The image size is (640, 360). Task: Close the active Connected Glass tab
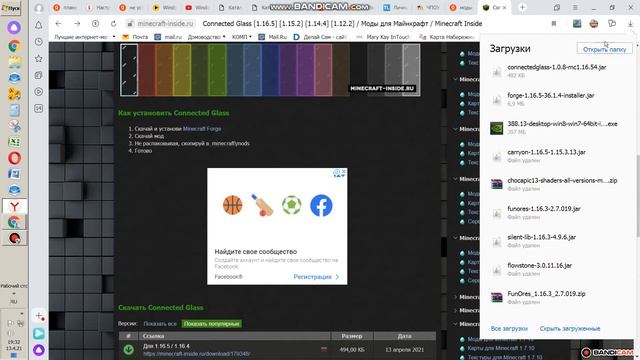coord(504,7)
